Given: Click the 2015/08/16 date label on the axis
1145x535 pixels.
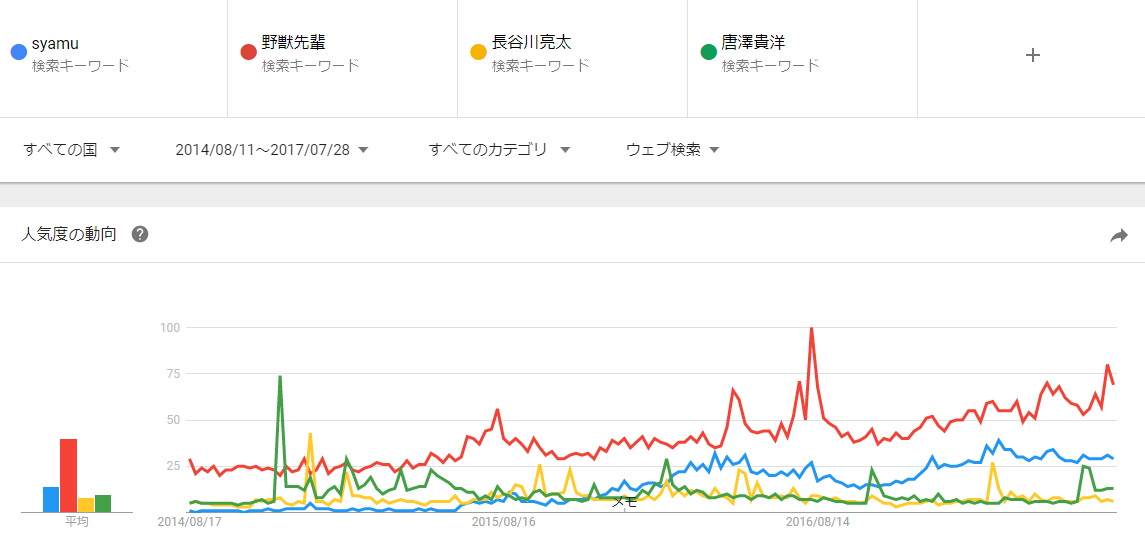Looking at the screenshot, I should (x=503, y=521).
